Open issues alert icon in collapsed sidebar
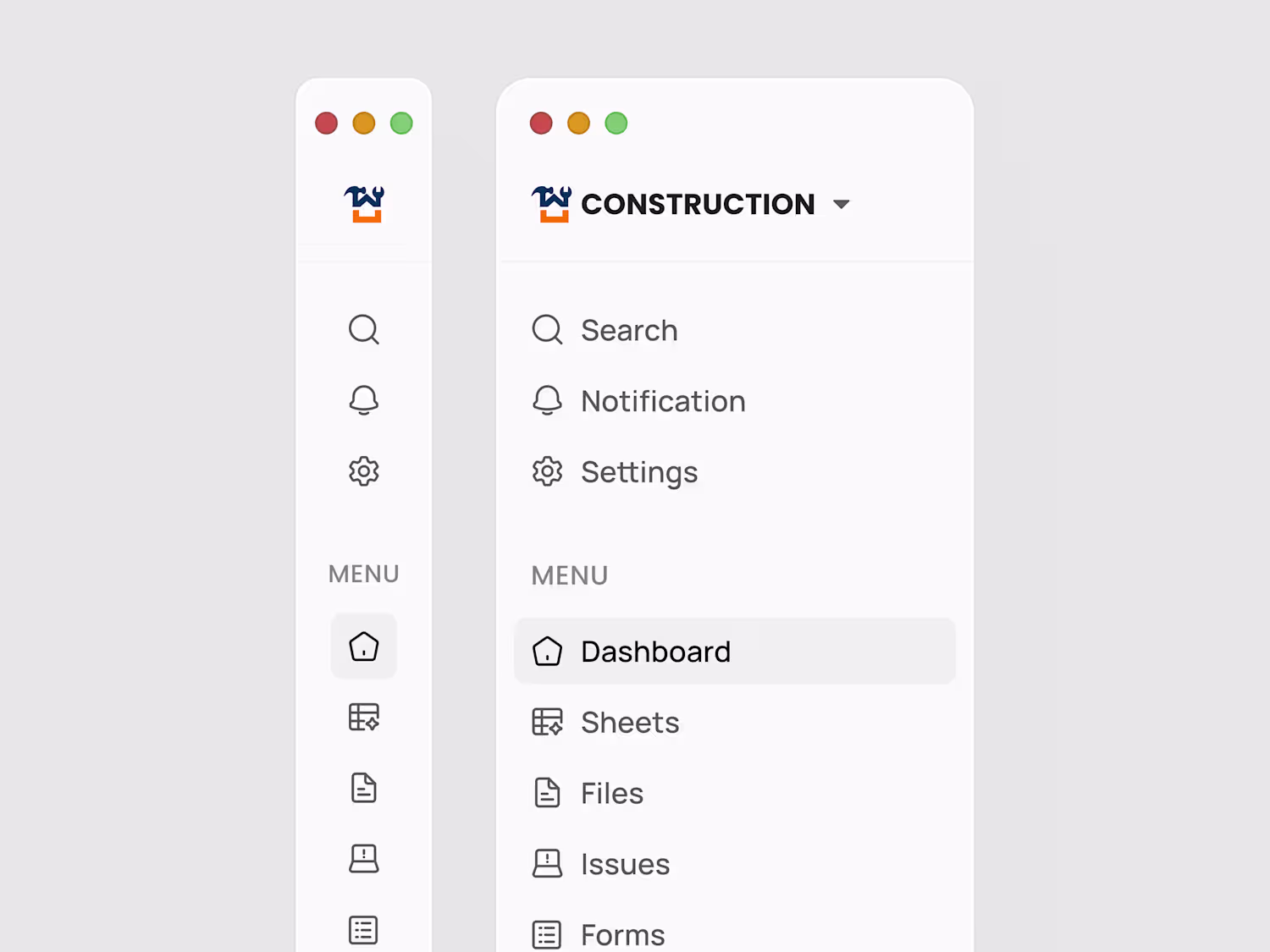The width and height of the screenshot is (1270, 952). (363, 859)
